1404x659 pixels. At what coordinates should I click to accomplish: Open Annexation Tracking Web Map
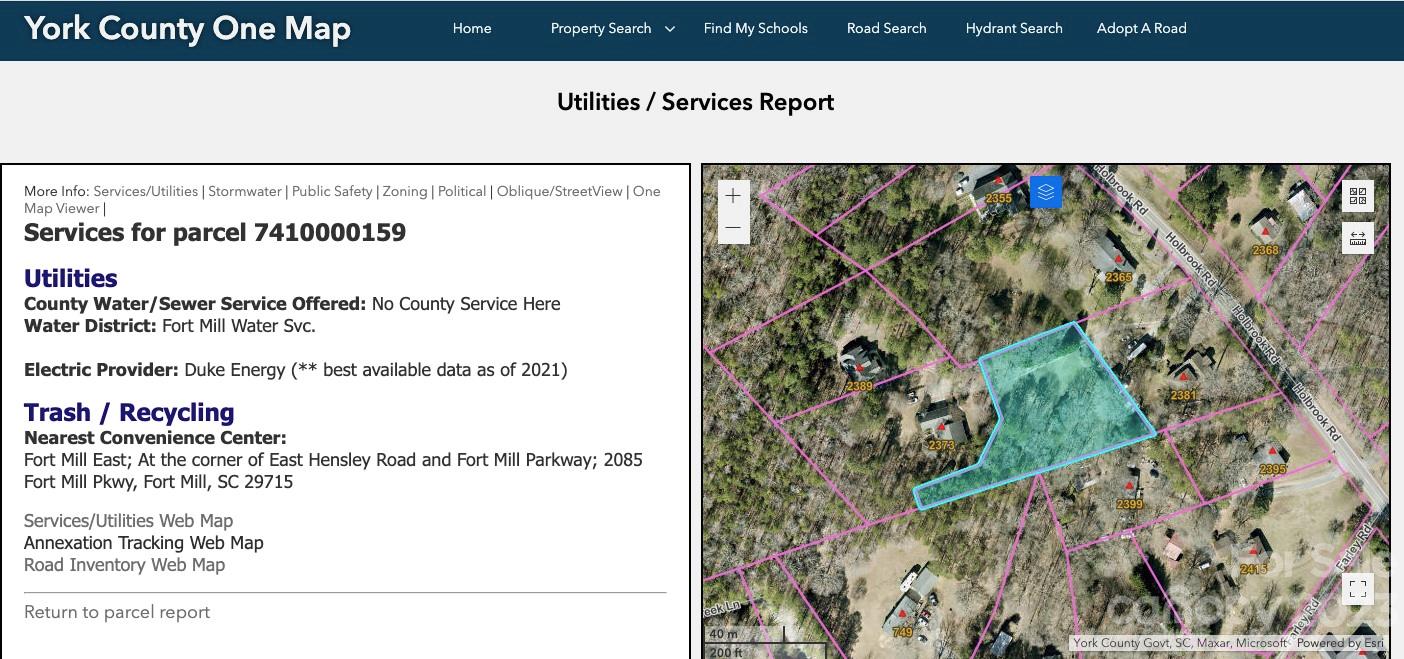[x=144, y=543]
